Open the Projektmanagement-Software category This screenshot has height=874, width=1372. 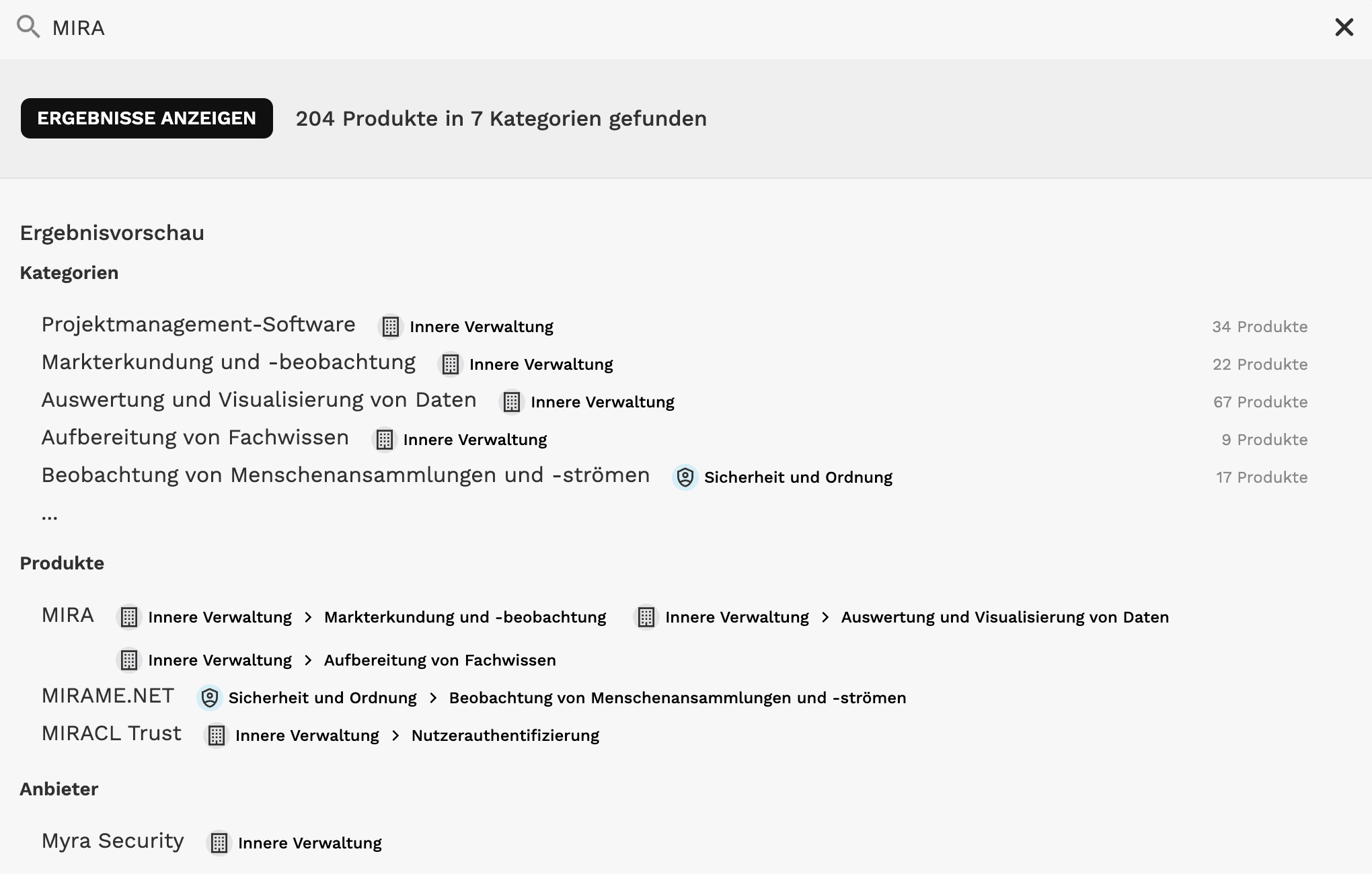pos(198,325)
